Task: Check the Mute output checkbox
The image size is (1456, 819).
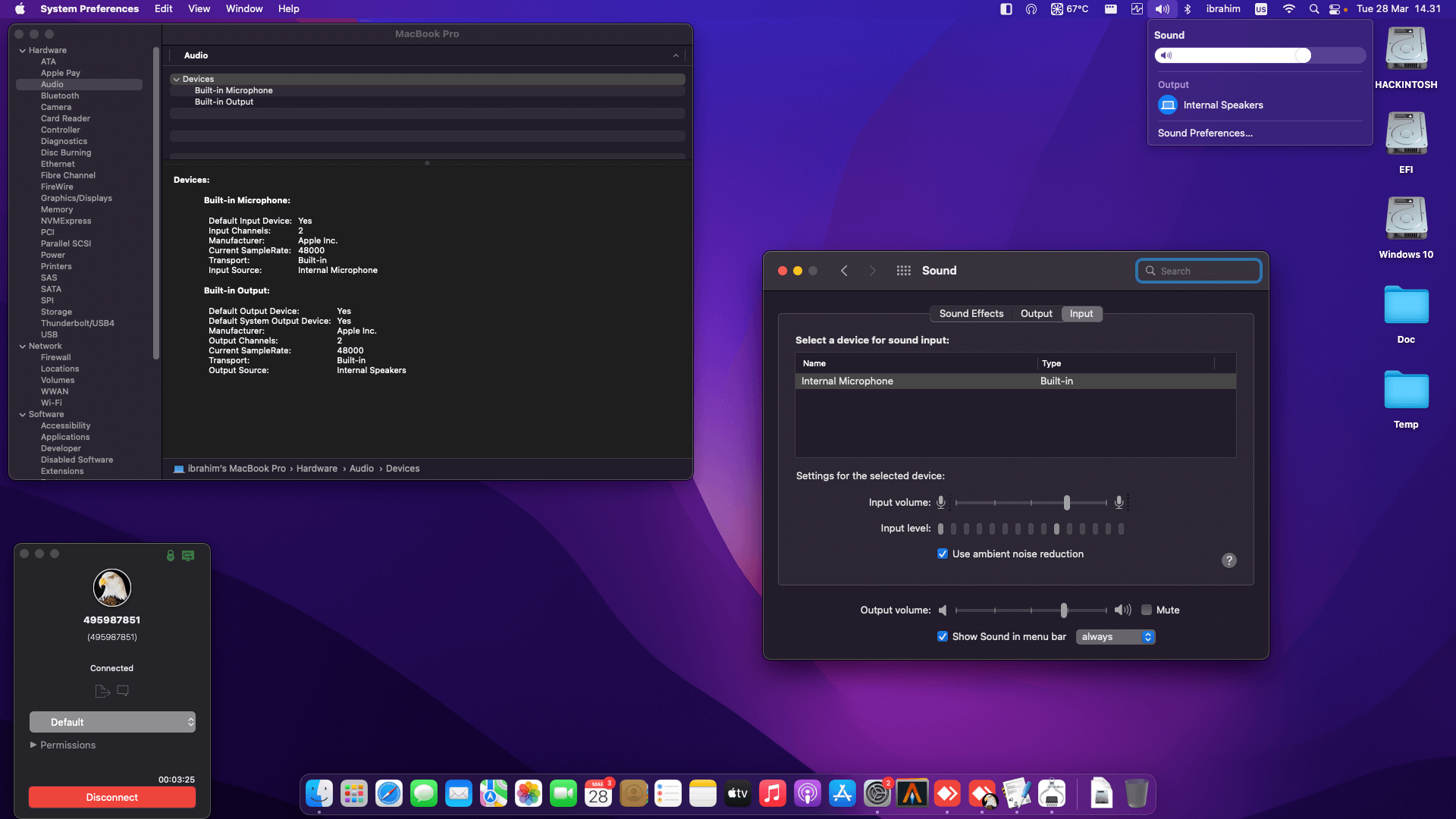Action: click(1147, 610)
